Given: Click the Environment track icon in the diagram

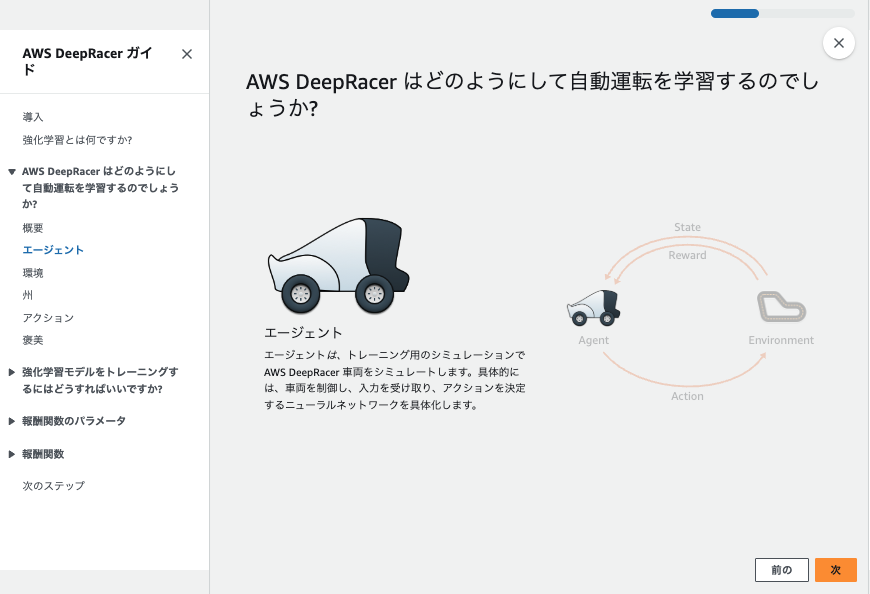Looking at the screenshot, I should point(781,305).
